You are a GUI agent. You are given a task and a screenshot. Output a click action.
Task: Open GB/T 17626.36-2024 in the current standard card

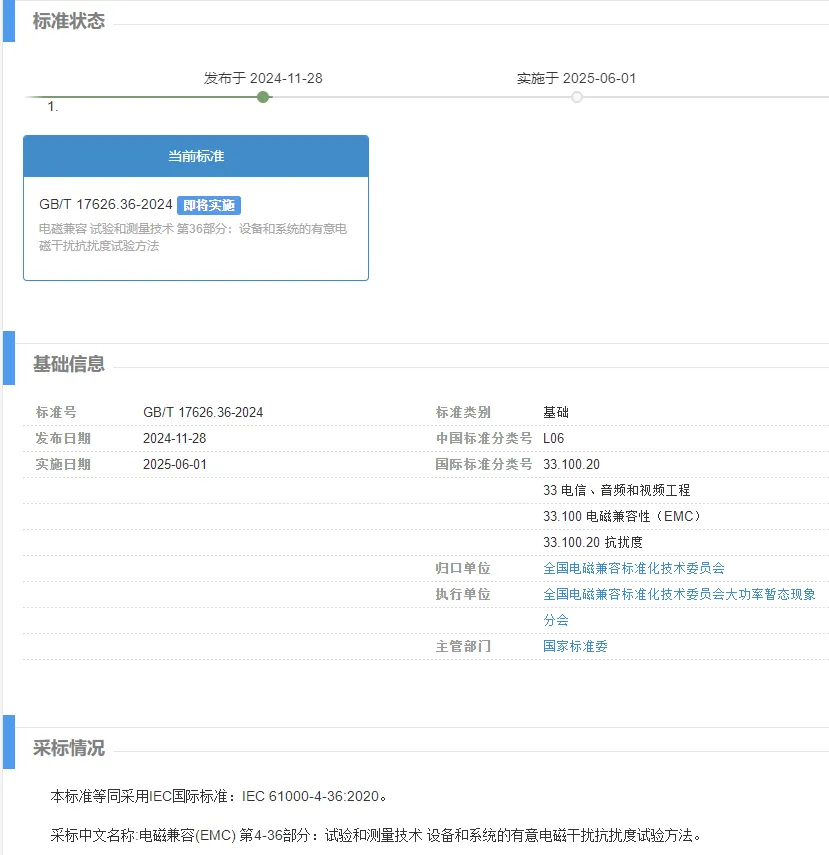coord(106,205)
